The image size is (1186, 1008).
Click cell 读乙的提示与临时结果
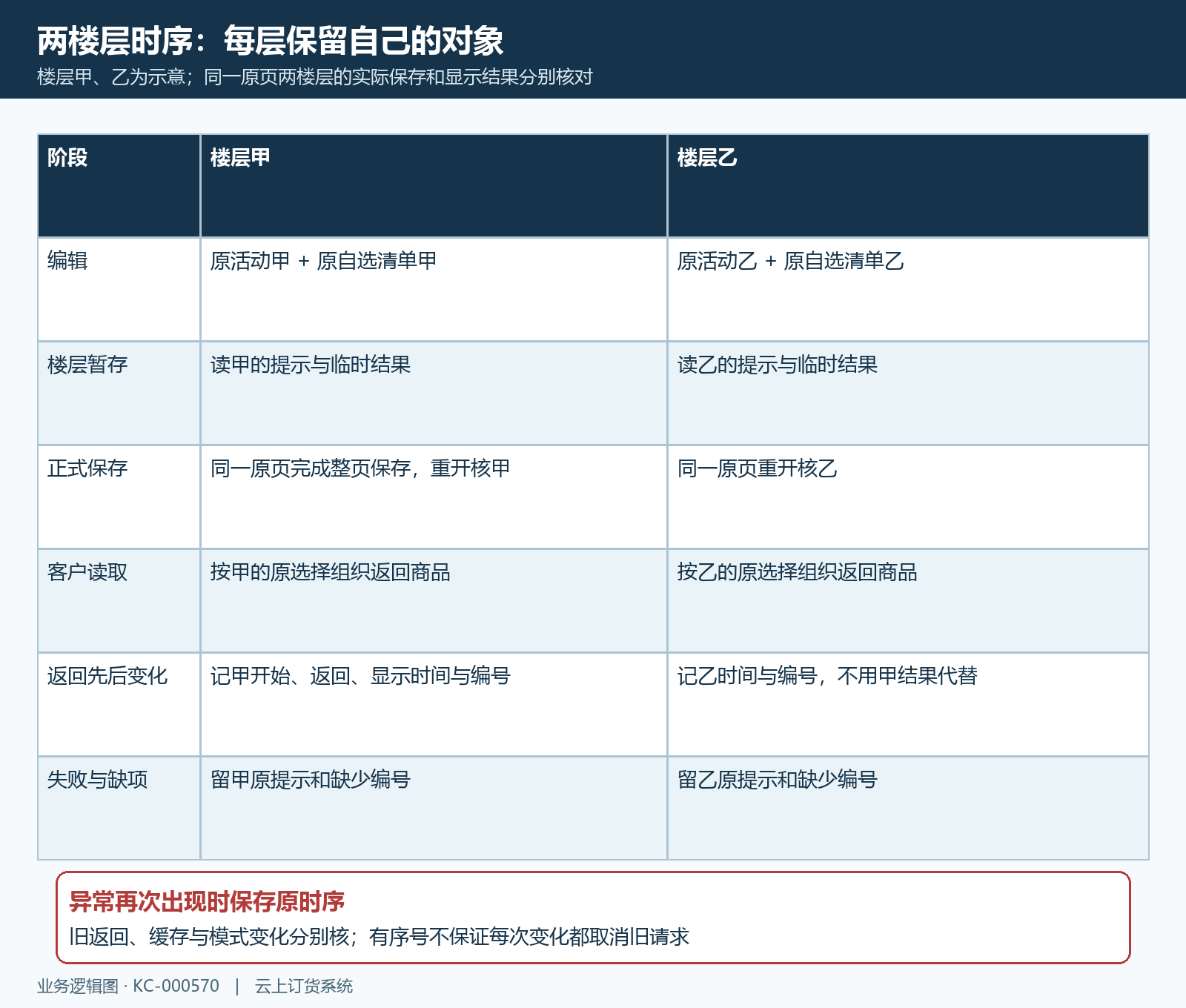pos(908,394)
